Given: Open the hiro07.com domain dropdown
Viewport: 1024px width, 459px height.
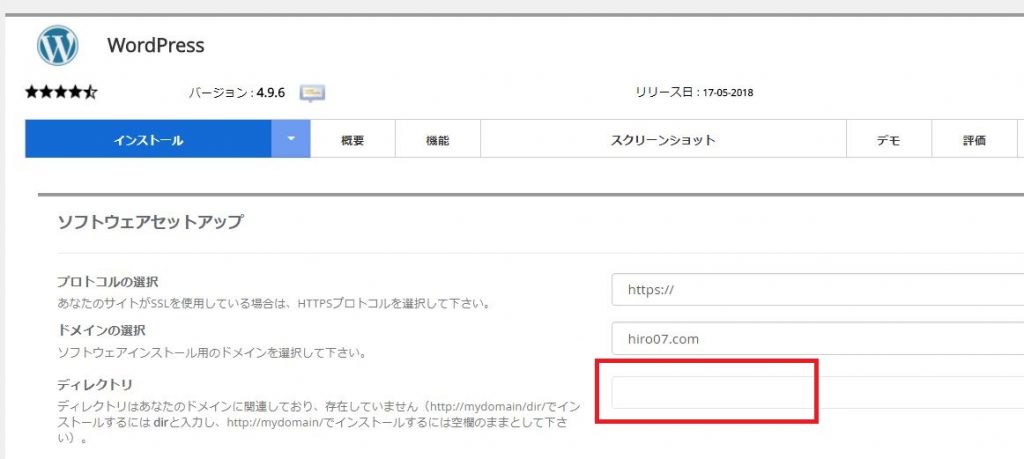Looking at the screenshot, I should coord(818,339).
